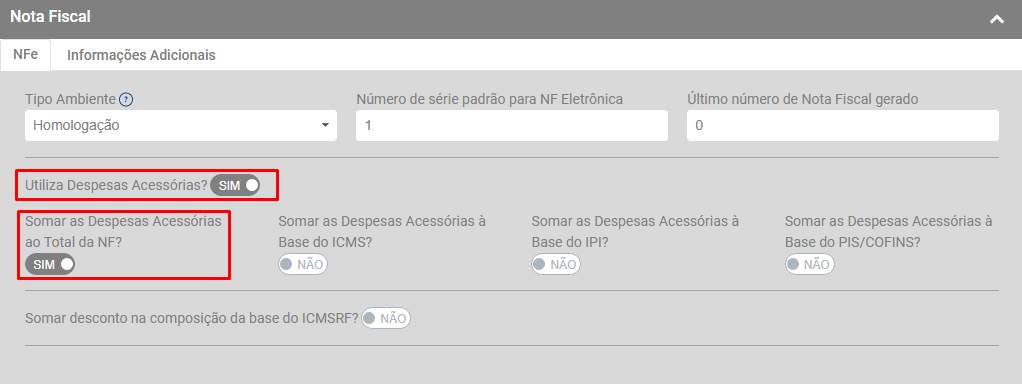Click the Tipo Ambiente help icon

[x=126, y=100]
